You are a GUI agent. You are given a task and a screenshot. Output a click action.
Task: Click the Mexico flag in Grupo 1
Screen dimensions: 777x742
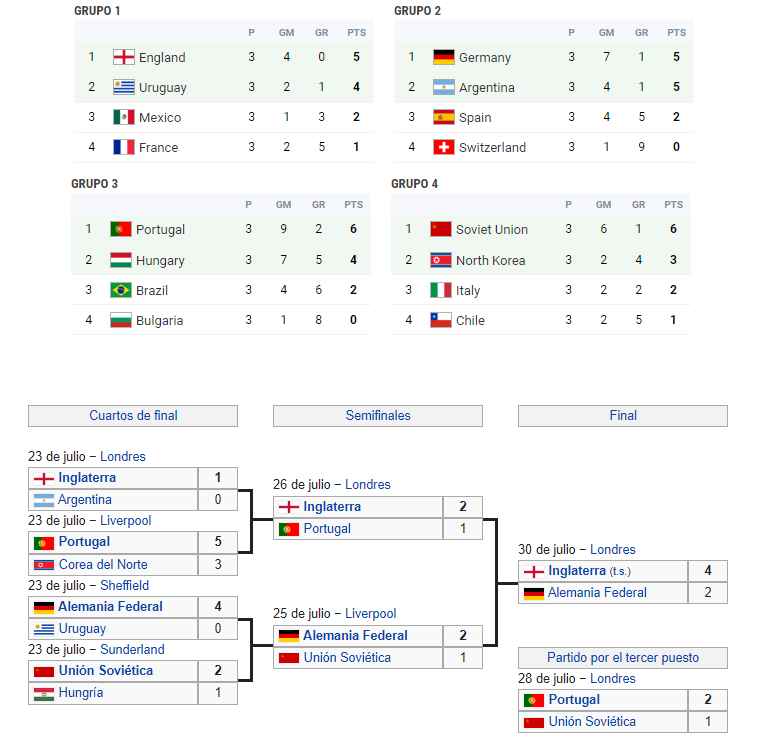[x=124, y=117]
